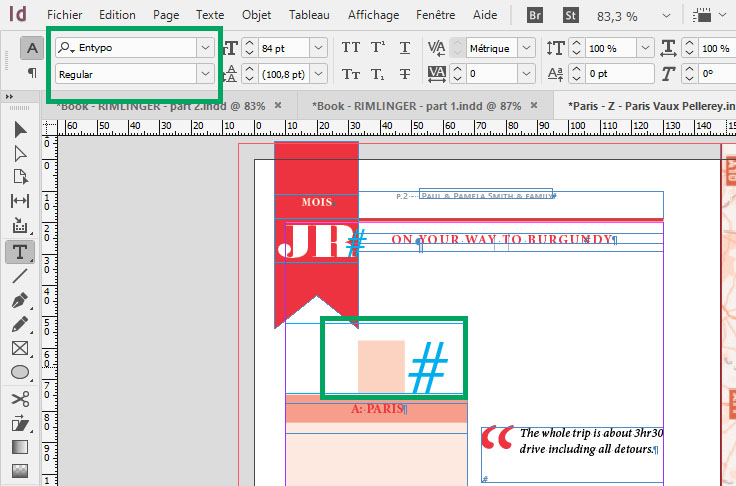Select the Pencil tool
Image resolution: width=736 pixels, height=486 pixels.
click(x=19, y=324)
